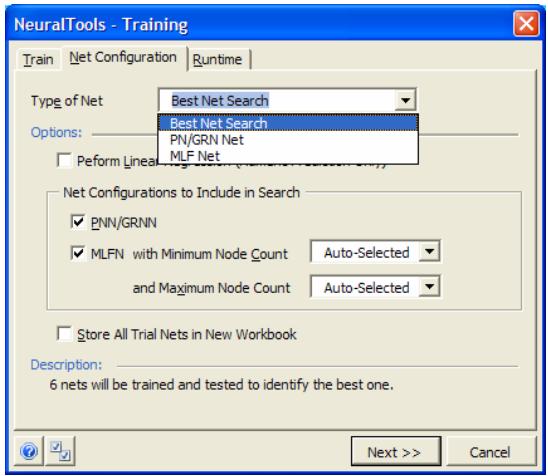Click the application settings checkboxes icon
548x476 pixels.
point(60,451)
